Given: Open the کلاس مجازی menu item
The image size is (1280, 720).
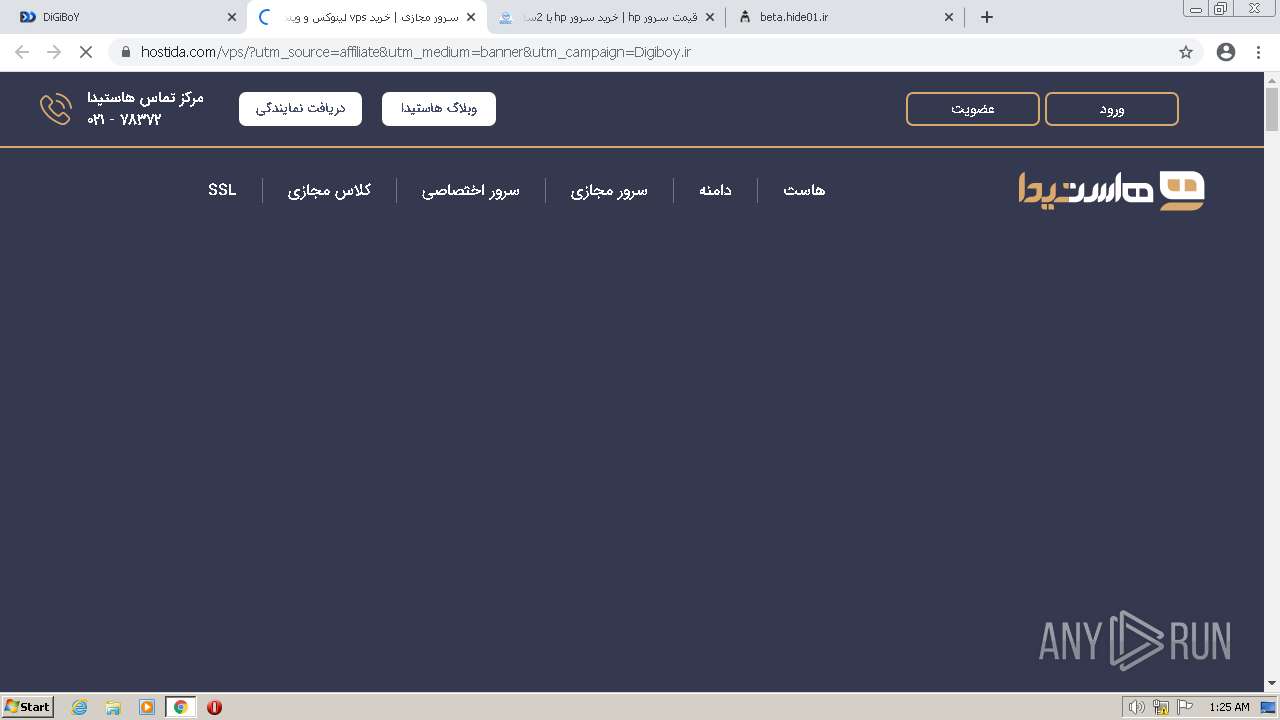Looking at the screenshot, I should [329, 190].
